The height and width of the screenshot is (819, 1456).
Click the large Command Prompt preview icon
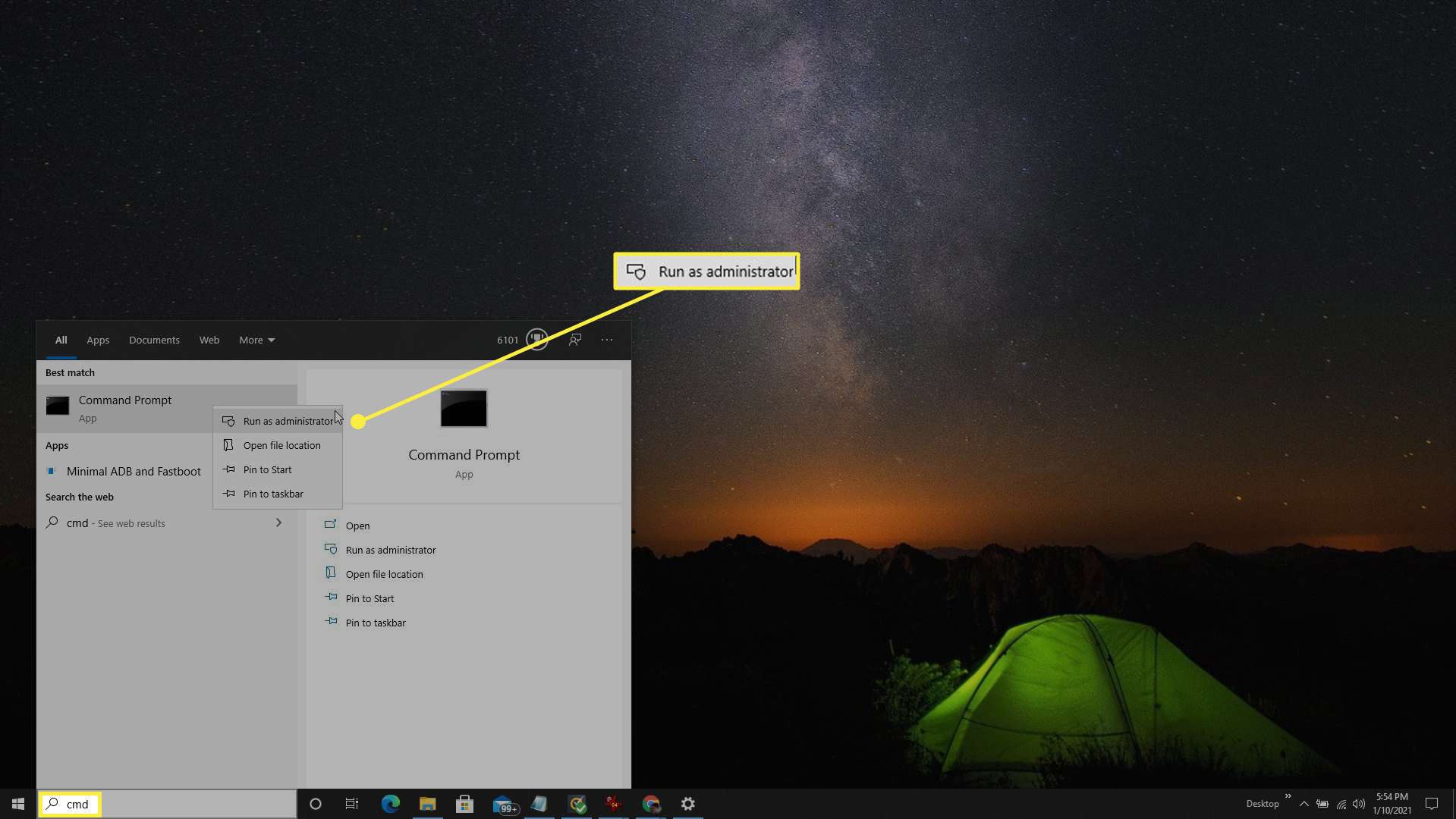coord(464,409)
